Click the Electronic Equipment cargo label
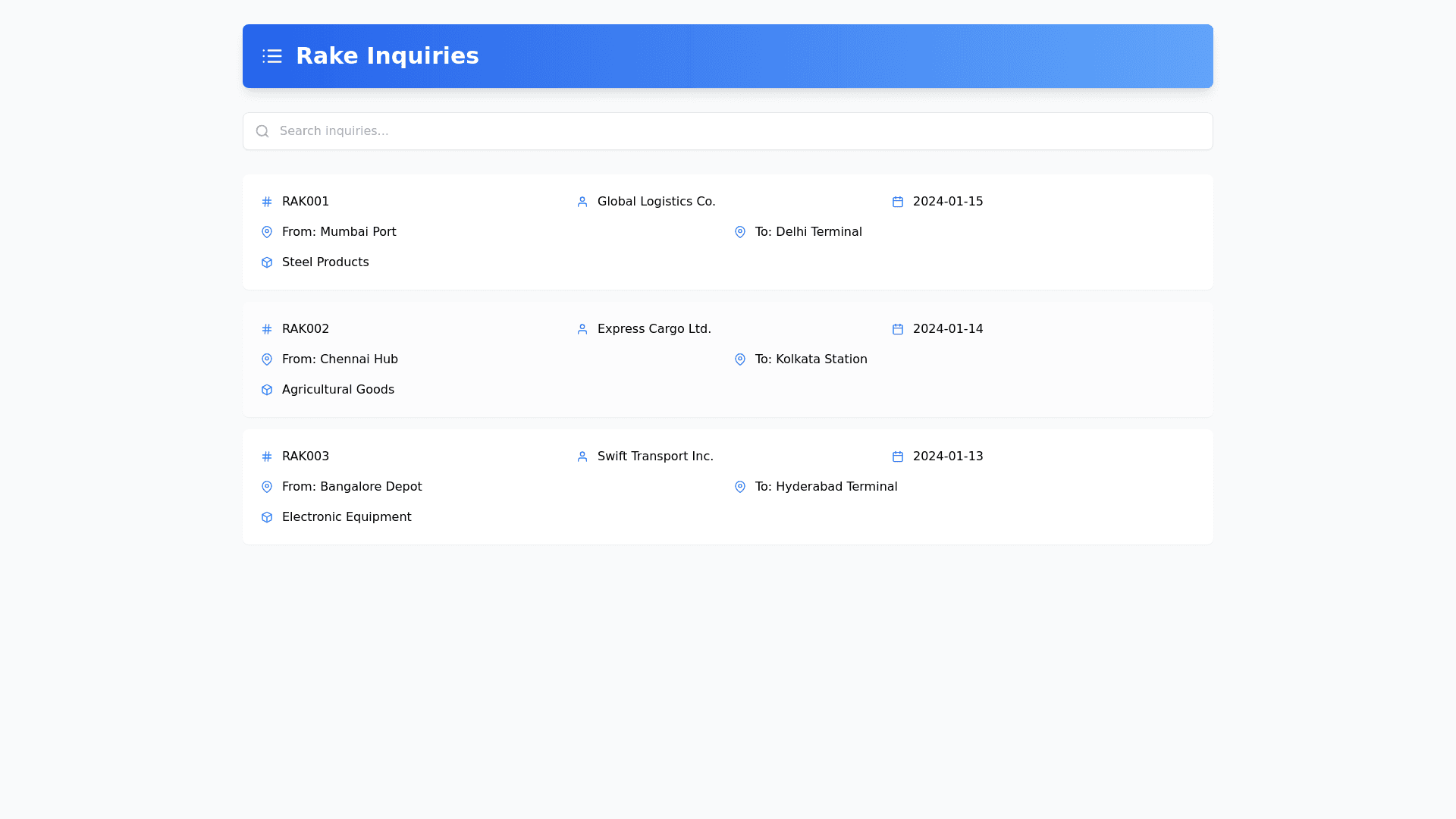Viewport: 1456px width, 819px height. pyautogui.click(x=347, y=517)
